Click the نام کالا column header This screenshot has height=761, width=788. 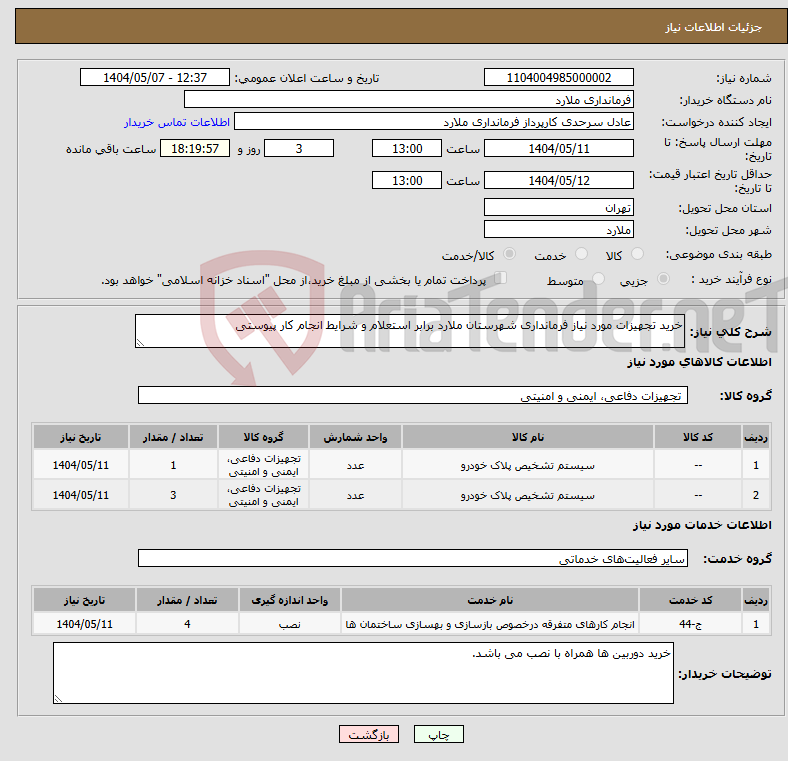[528, 437]
